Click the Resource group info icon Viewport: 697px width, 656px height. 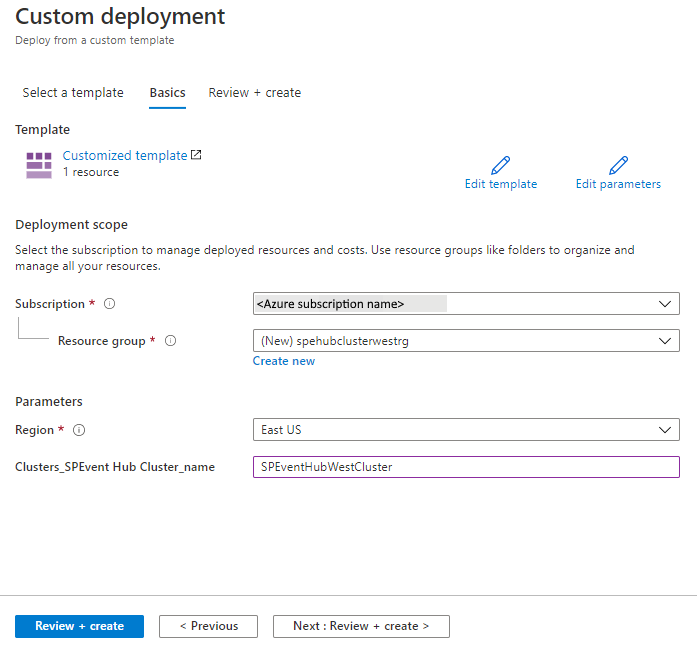click(x=170, y=341)
